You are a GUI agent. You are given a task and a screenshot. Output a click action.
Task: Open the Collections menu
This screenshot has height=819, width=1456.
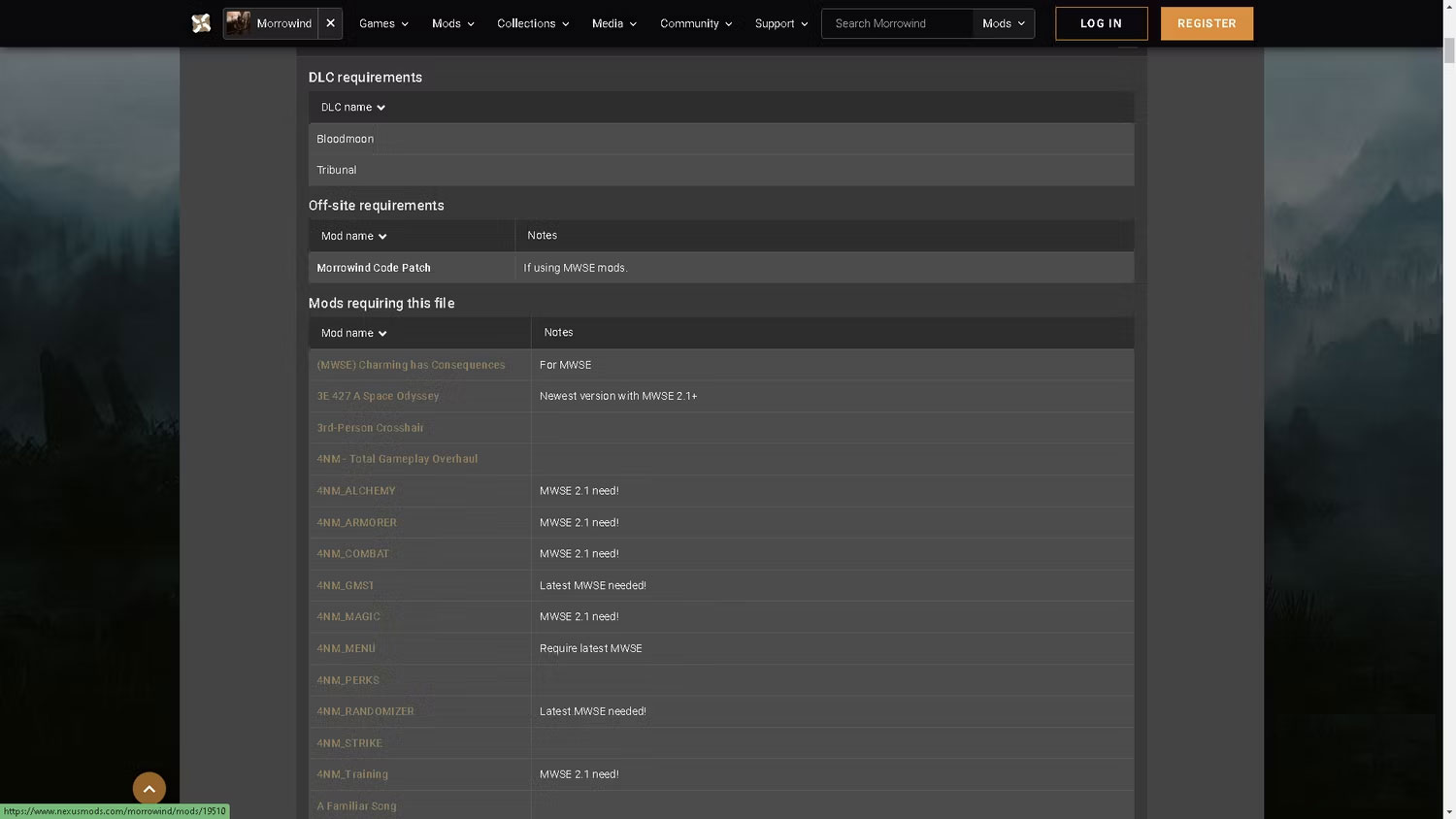532,23
